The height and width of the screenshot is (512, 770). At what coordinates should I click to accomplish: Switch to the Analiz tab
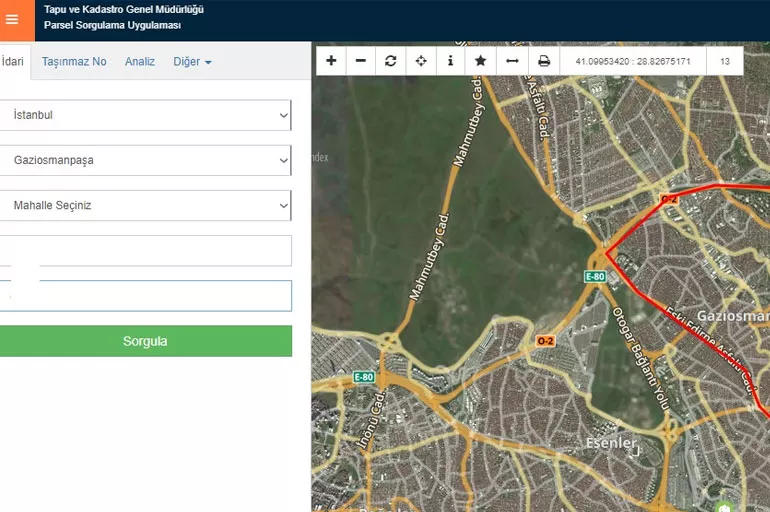[x=140, y=62]
